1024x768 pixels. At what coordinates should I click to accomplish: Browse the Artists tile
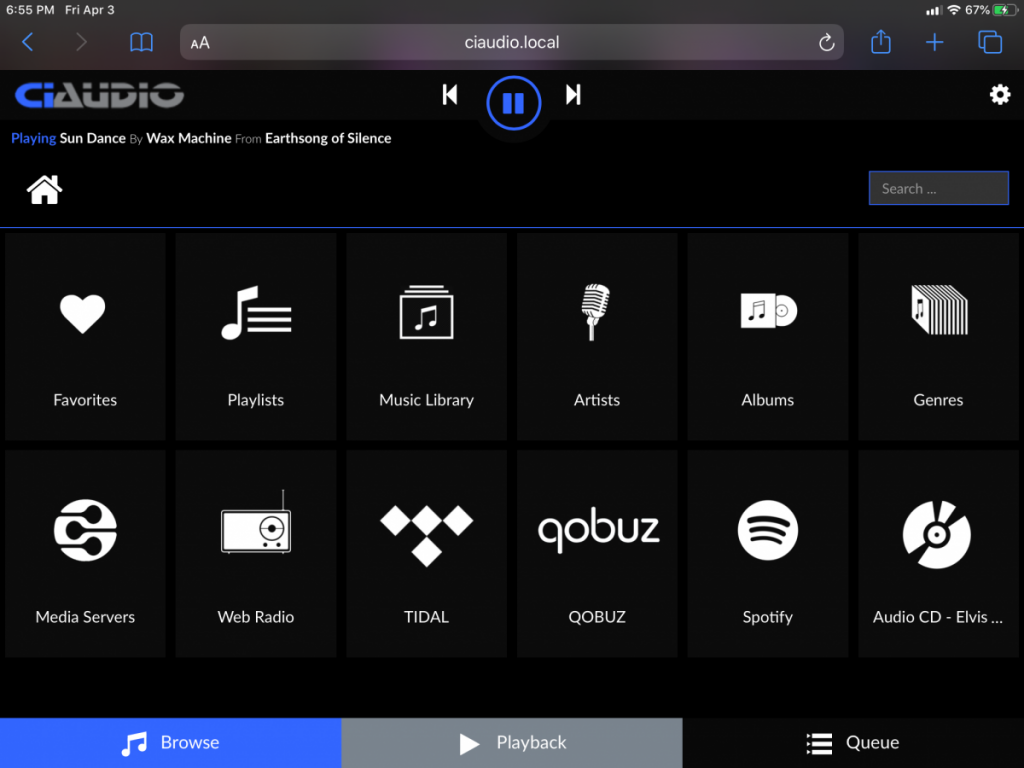(597, 336)
